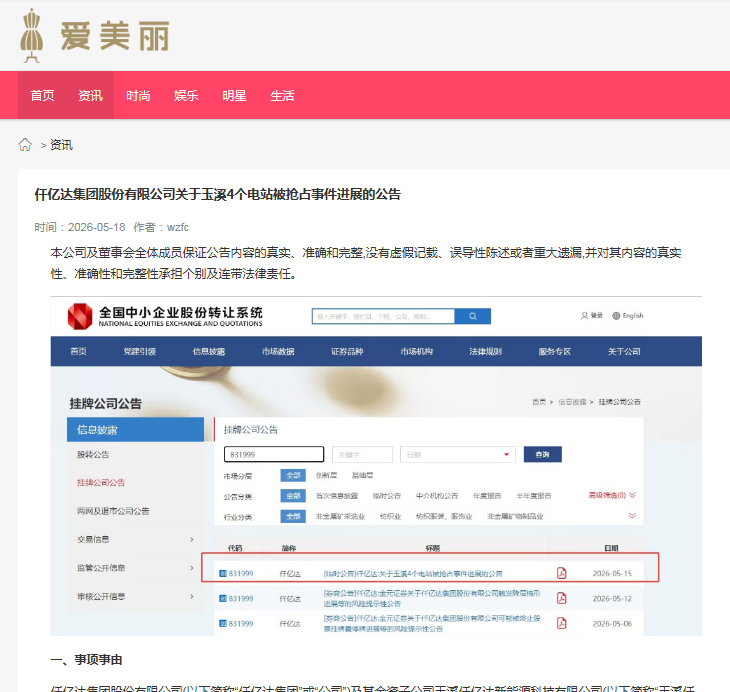
Task: Click 关于公司 in the embedded blue menu
Action: point(624,351)
